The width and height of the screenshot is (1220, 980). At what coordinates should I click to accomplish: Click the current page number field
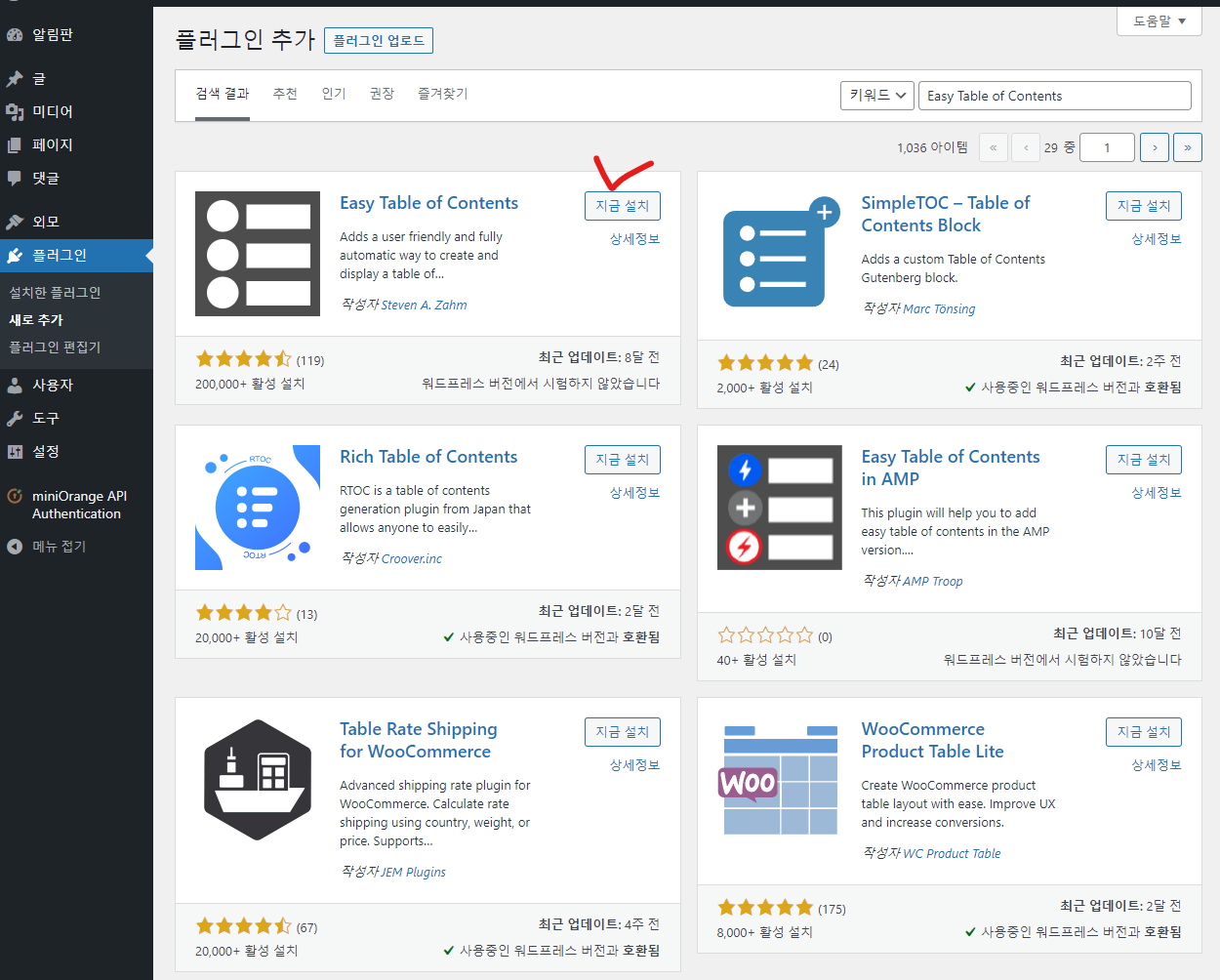[x=1108, y=147]
